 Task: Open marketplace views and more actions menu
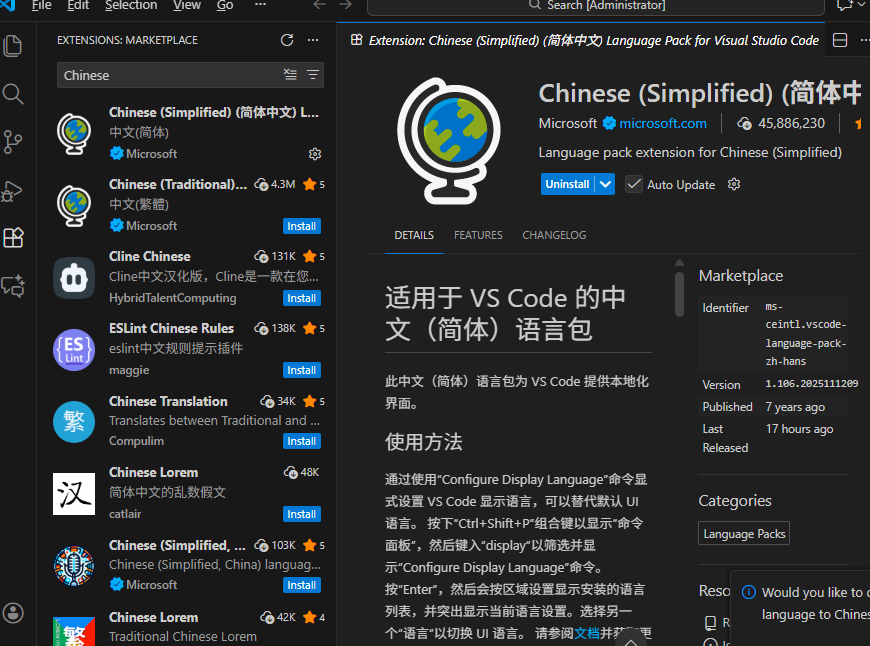click(x=313, y=40)
